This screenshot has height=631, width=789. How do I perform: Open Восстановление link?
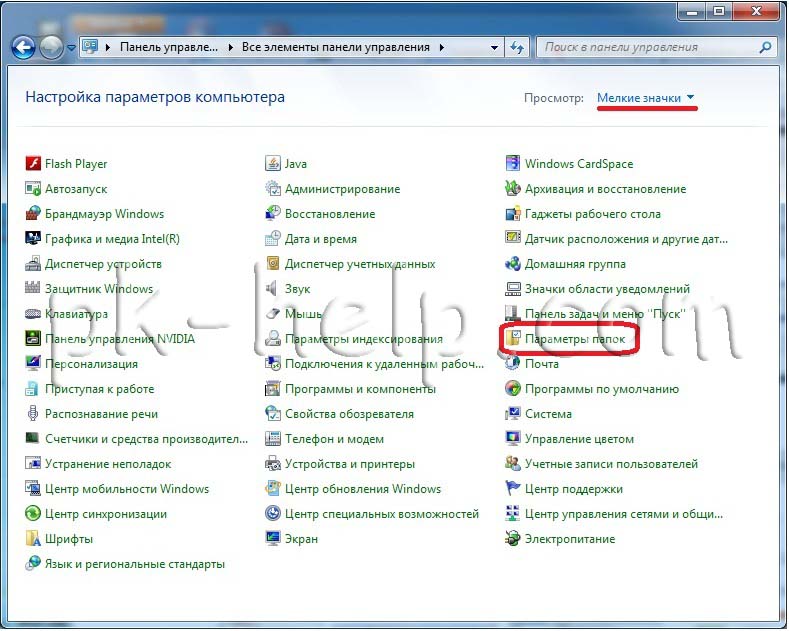tap(330, 214)
